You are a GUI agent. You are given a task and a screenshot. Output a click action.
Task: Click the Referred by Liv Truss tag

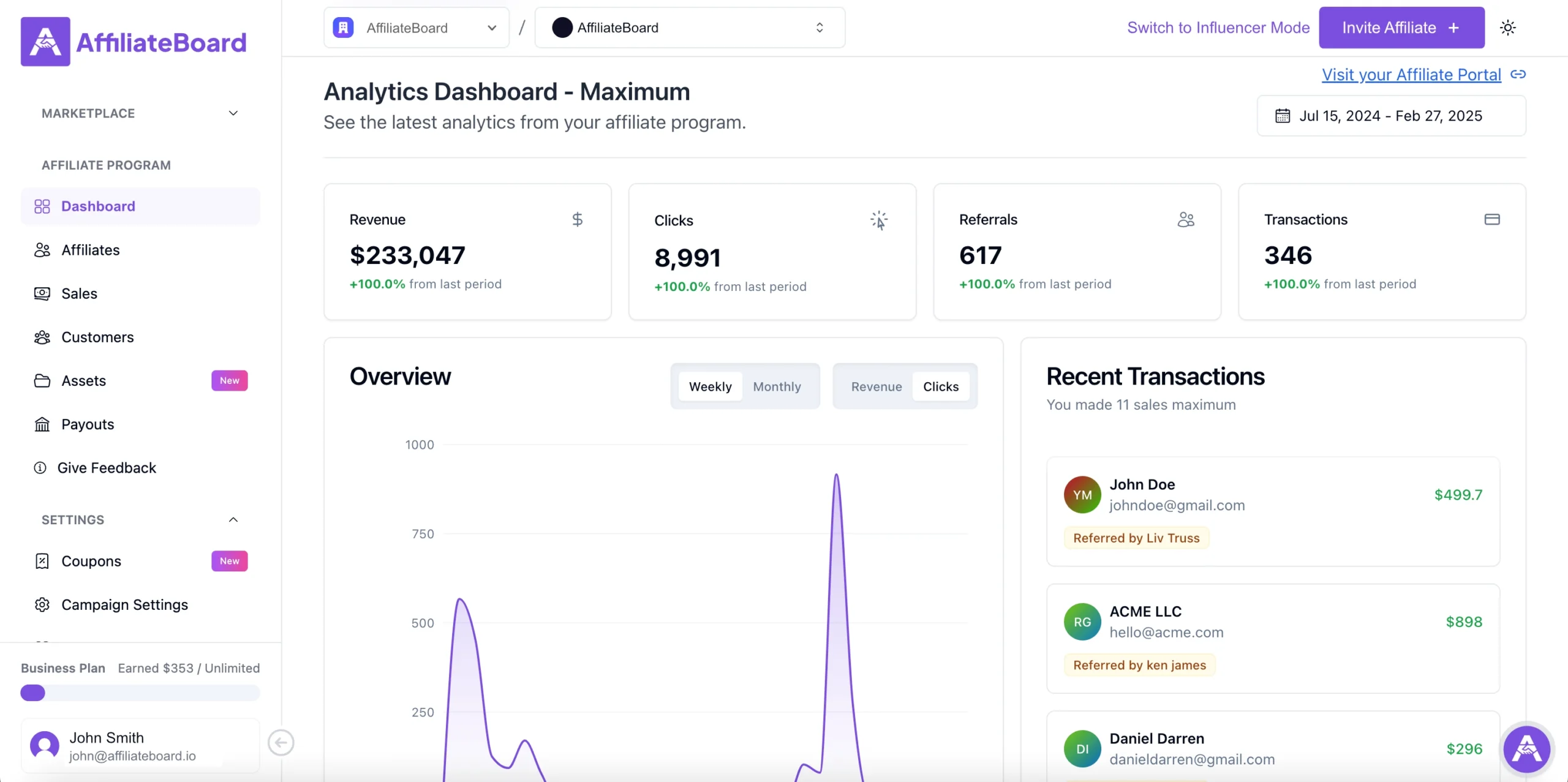pyautogui.click(x=1137, y=538)
